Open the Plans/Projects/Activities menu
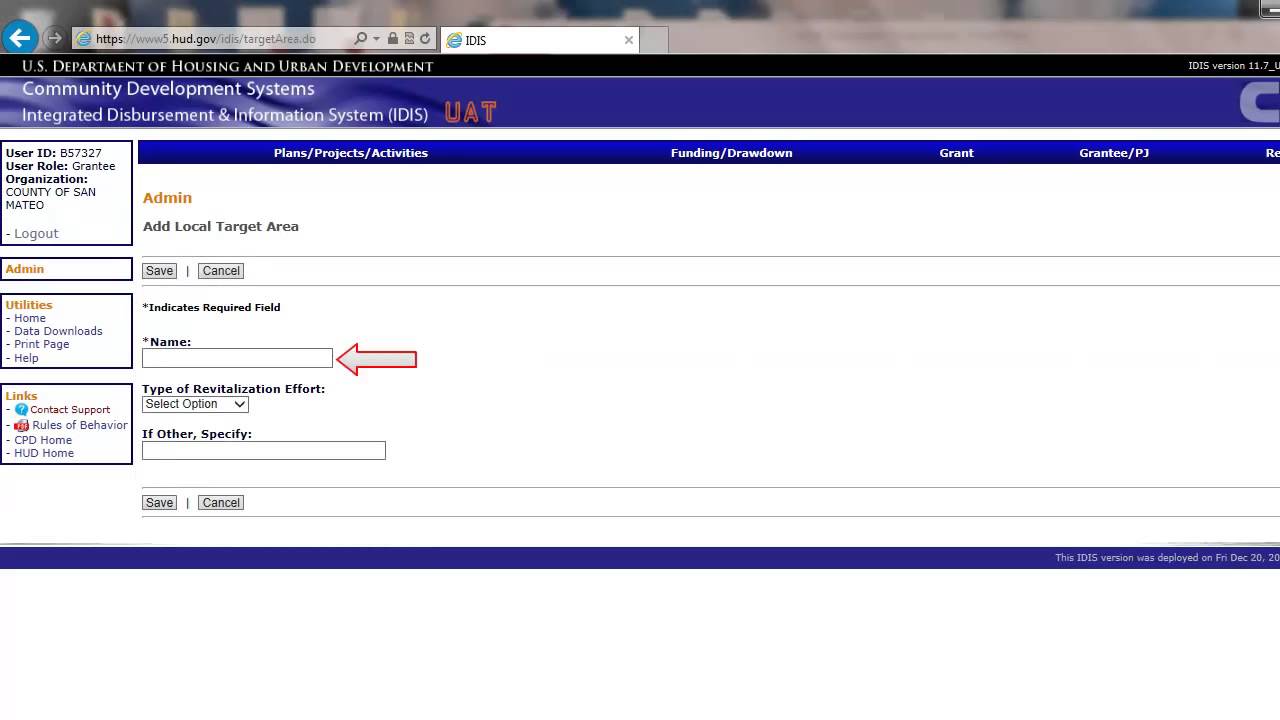The width and height of the screenshot is (1280, 720). point(350,153)
